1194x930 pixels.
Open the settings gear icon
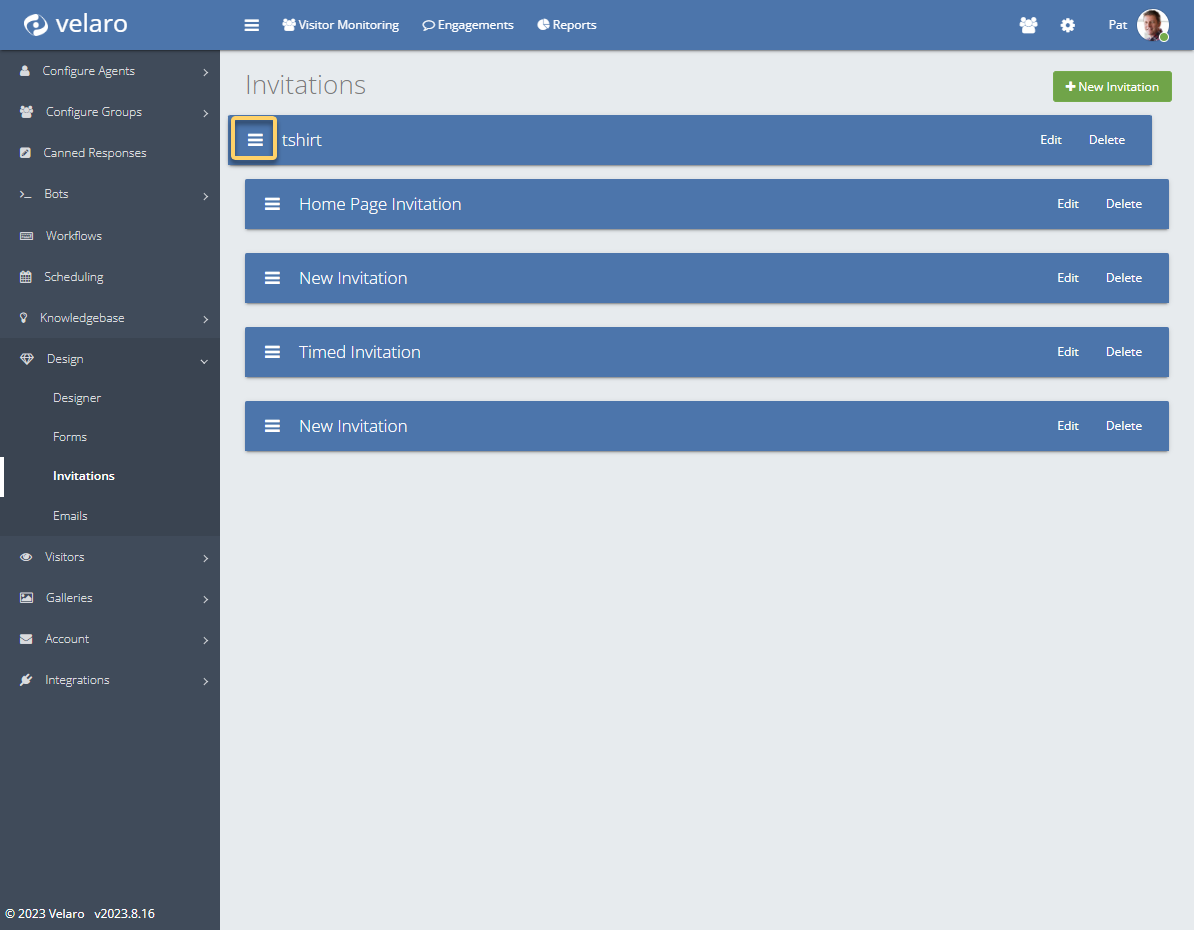[1068, 25]
